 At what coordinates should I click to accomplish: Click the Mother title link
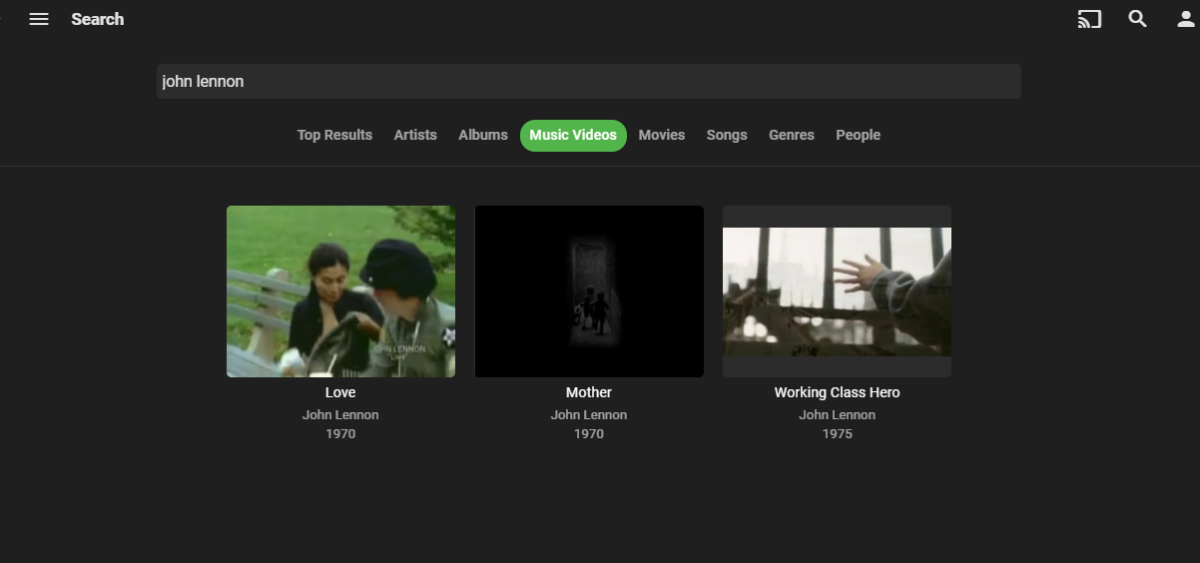point(589,393)
